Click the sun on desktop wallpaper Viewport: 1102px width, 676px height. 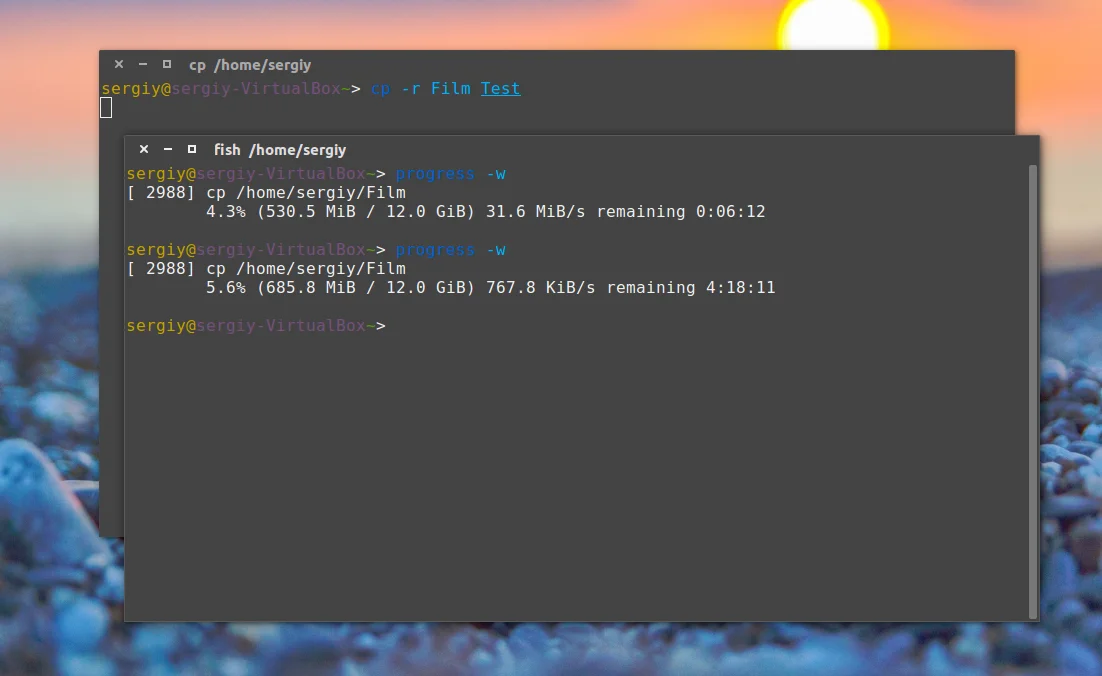pos(833,25)
